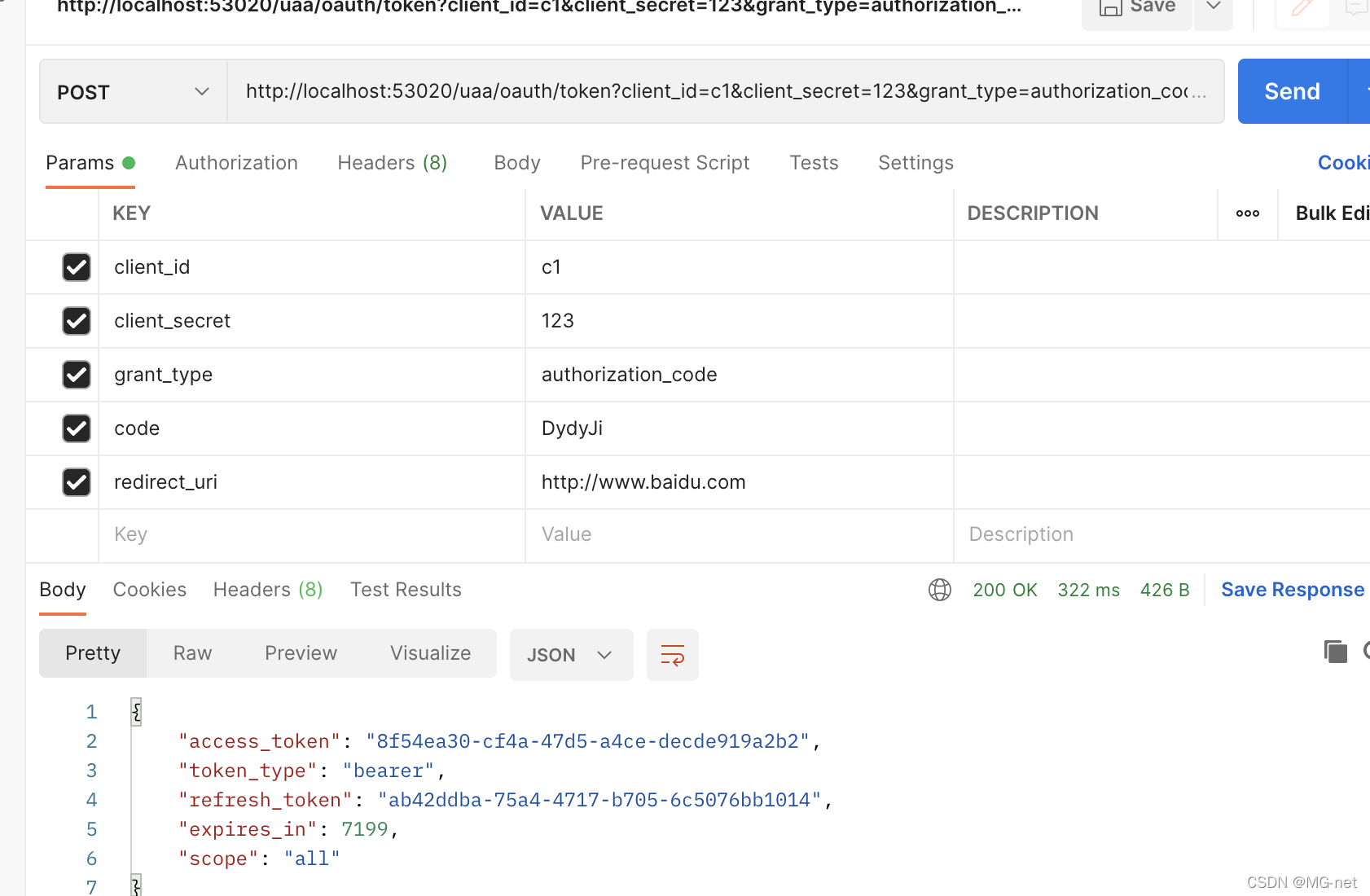Open the response Cookies tab
Screen dimensions: 1370x896
tap(149, 590)
